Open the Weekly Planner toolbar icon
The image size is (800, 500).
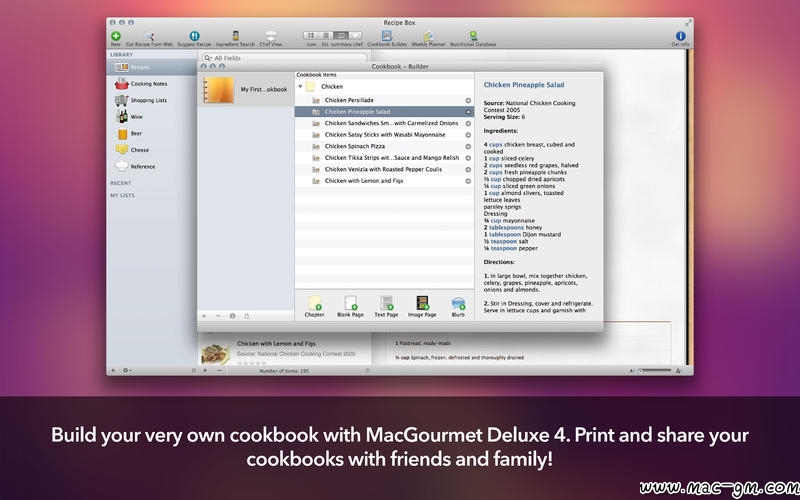tap(429, 36)
